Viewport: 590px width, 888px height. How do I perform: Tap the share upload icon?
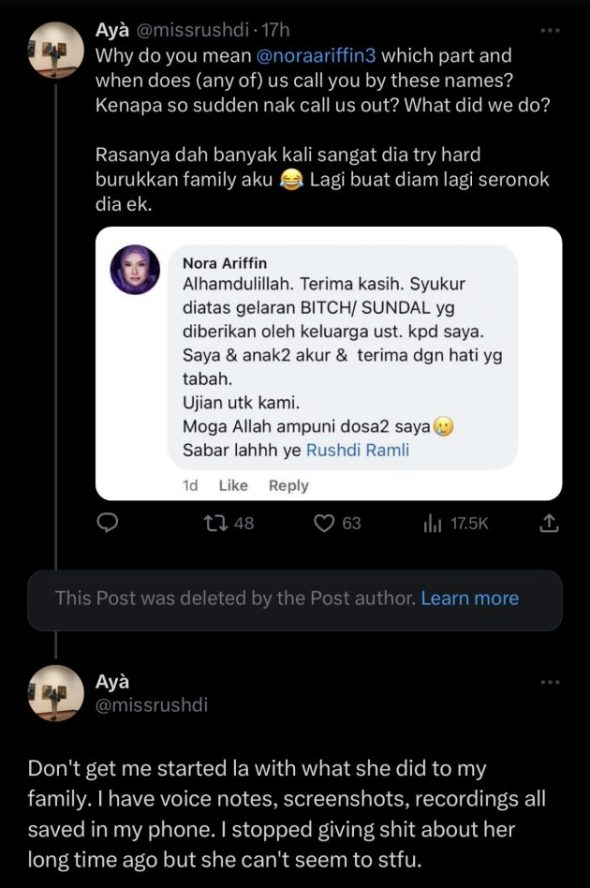[x=549, y=523]
